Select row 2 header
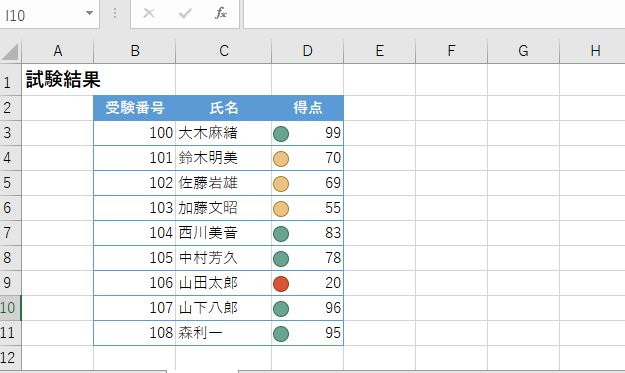Image resolution: width=625 pixels, height=373 pixels. click(10, 108)
